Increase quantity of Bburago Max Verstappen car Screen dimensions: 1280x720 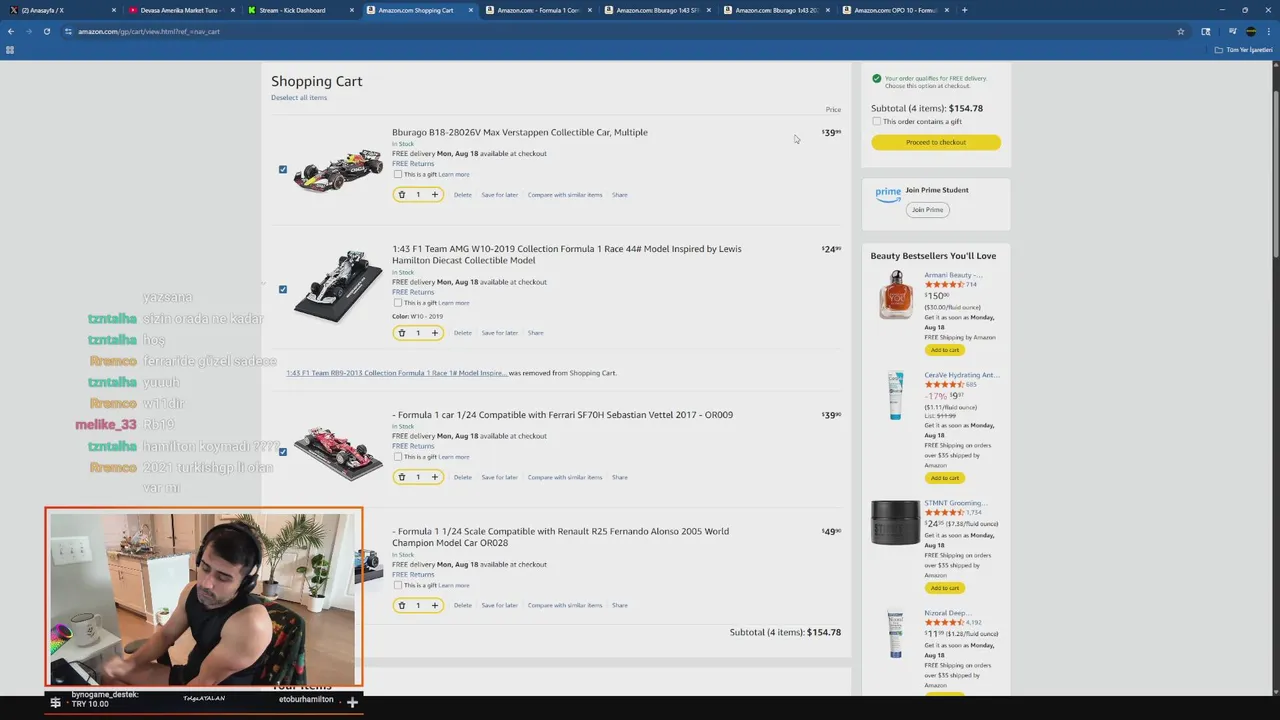[x=434, y=194]
